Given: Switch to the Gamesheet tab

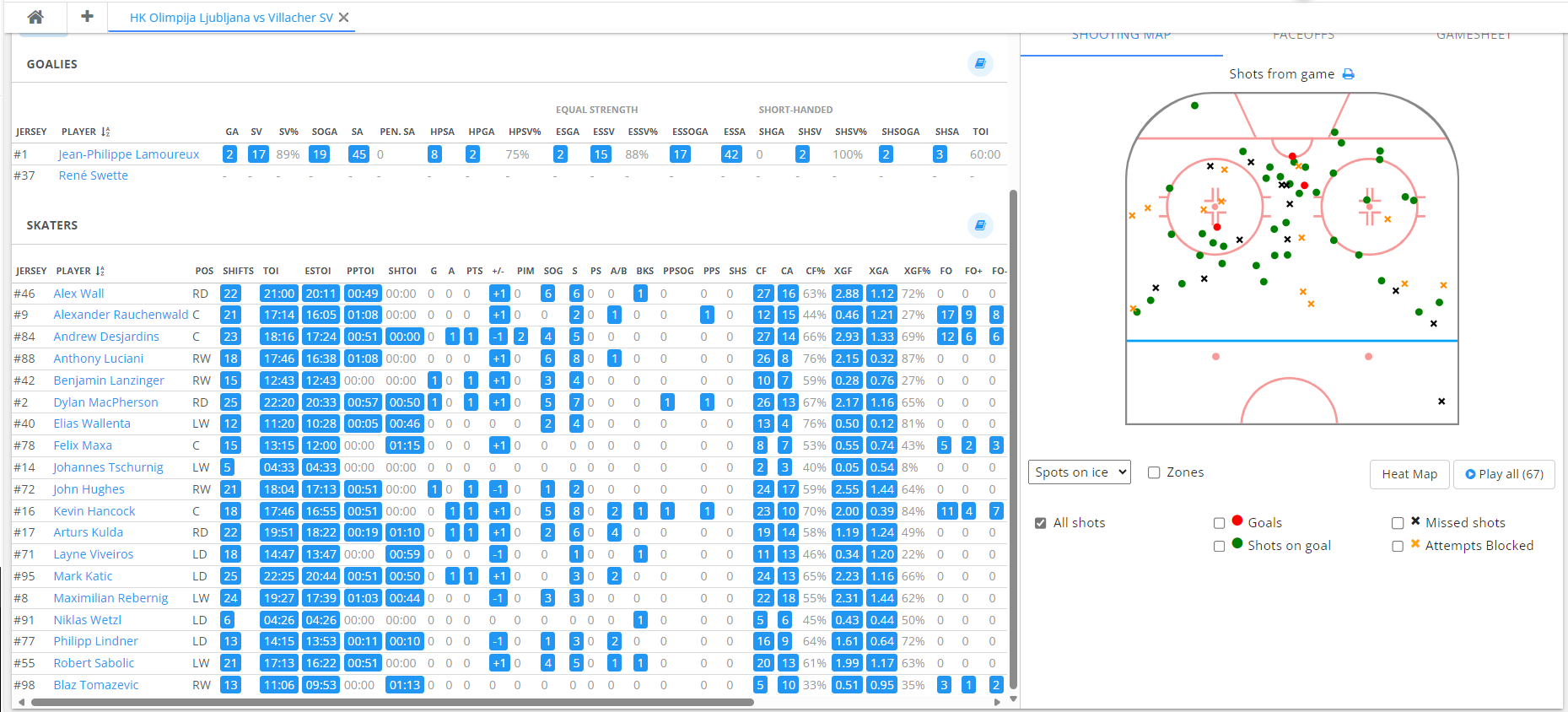Looking at the screenshot, I should point(1474,36).
